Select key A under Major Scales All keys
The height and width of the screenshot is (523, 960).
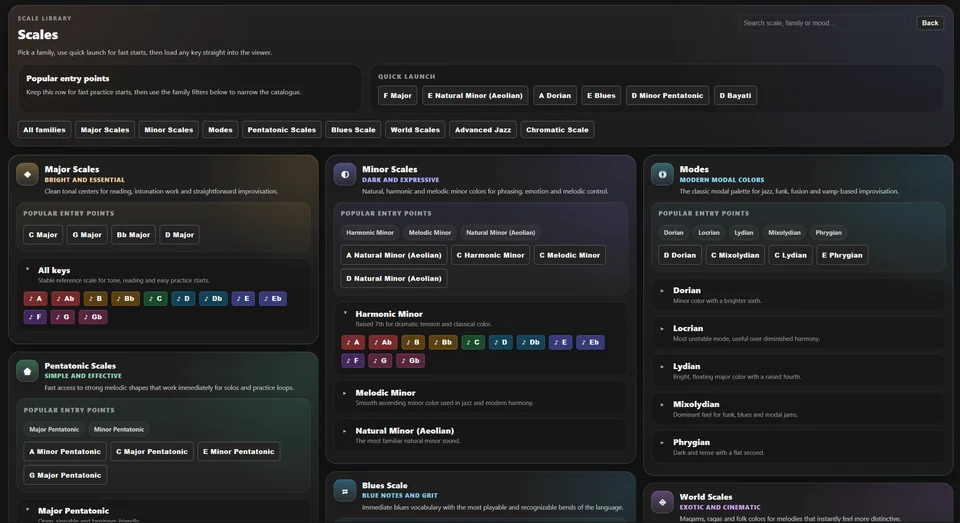coord(36,299)
